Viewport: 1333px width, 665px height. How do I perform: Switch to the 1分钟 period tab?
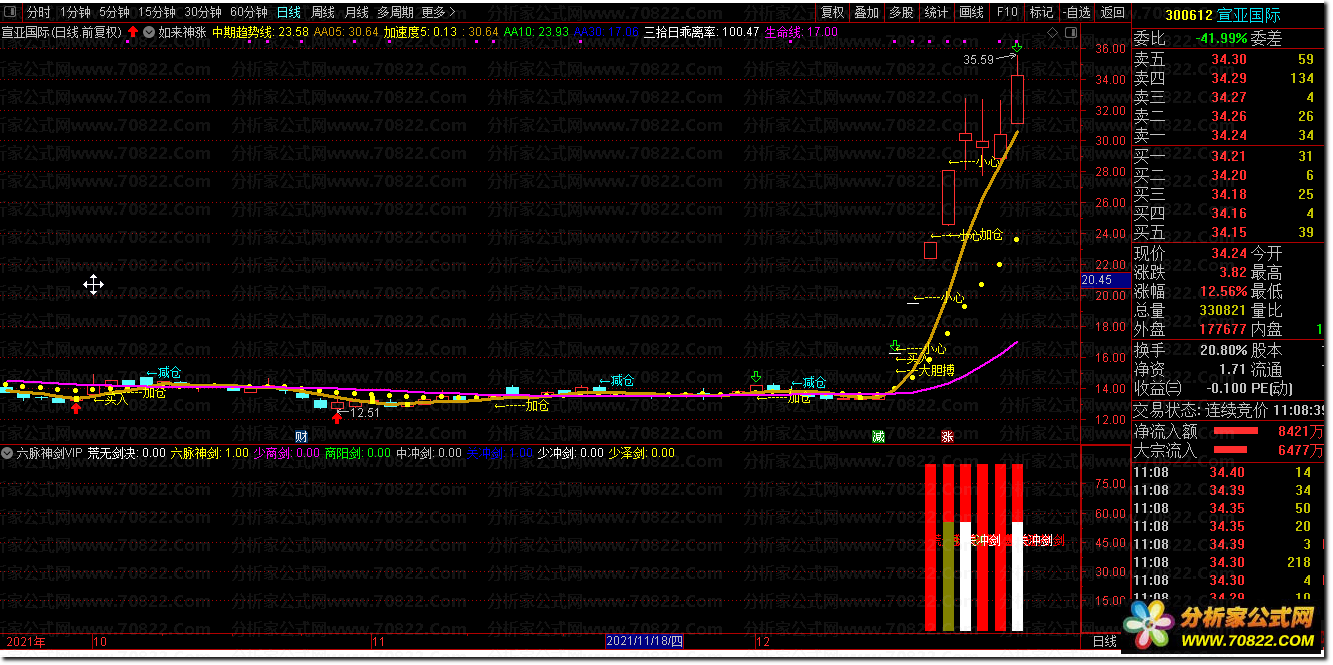[x=75, y=13]
